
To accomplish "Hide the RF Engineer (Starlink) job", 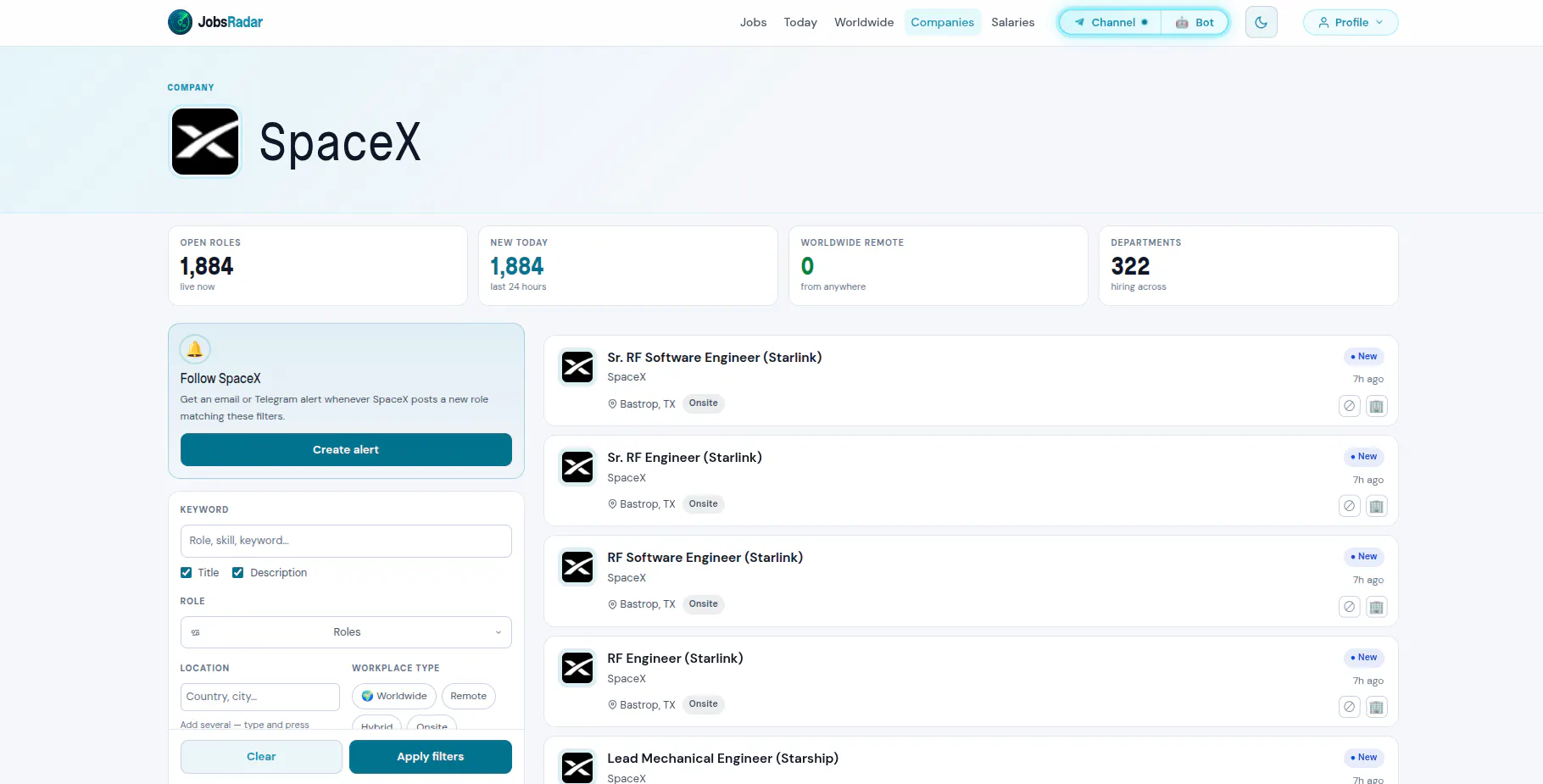I will click(x=1349, y=707).
